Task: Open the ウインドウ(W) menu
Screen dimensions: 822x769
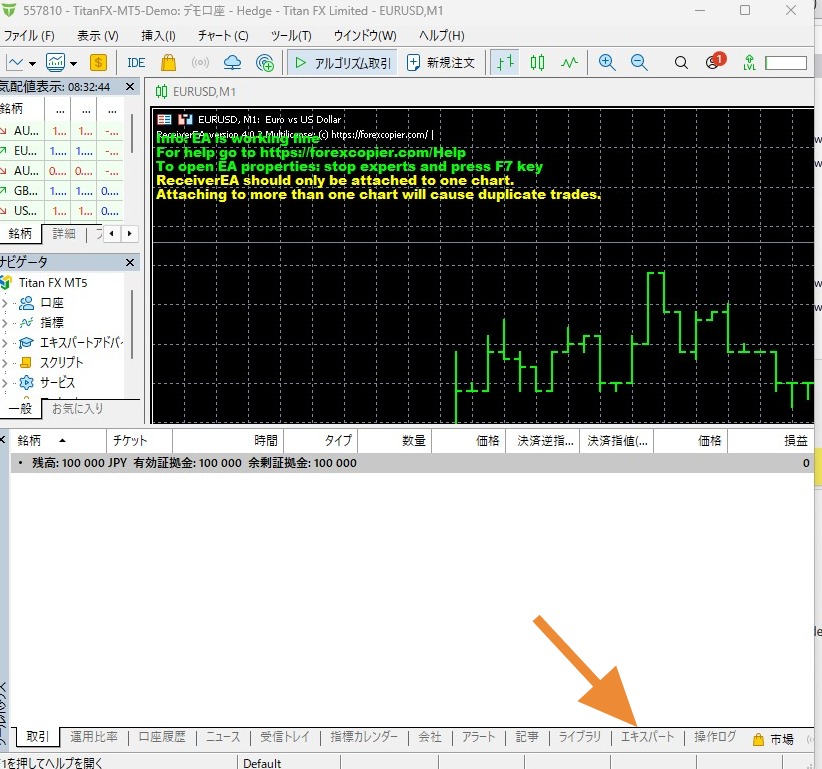Action: pyautogui.click(x=365, y=36)
